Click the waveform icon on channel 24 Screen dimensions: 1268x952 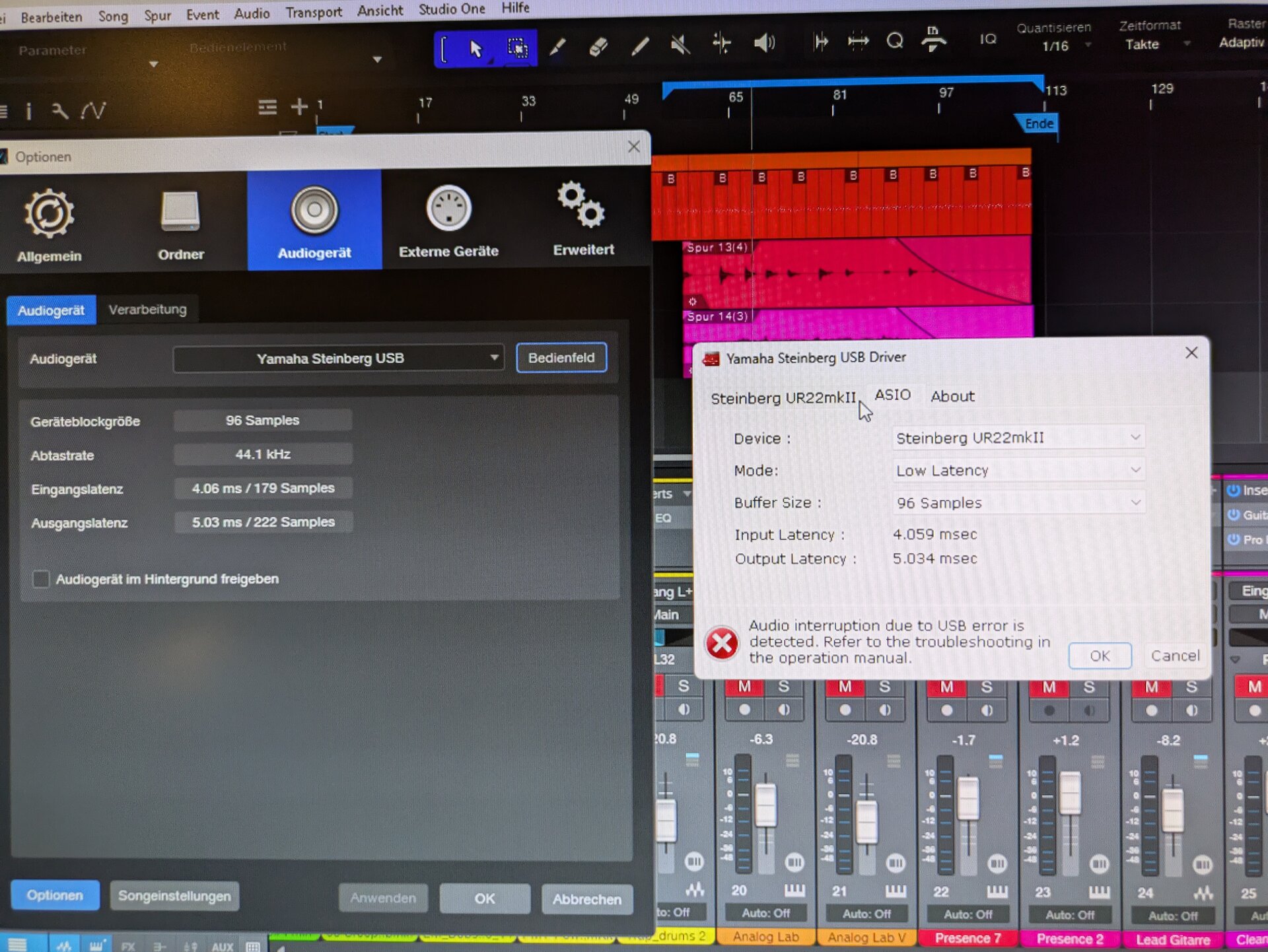[1203, 893]
